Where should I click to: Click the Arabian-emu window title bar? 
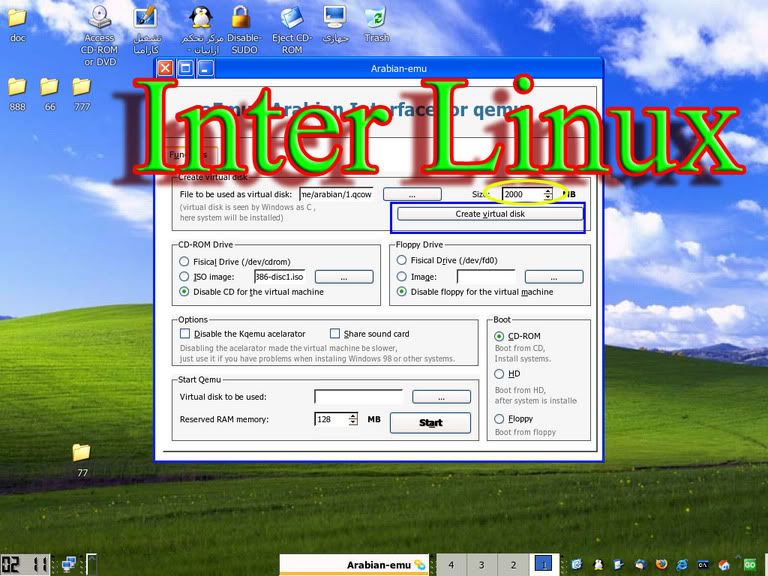click(399, 69)
